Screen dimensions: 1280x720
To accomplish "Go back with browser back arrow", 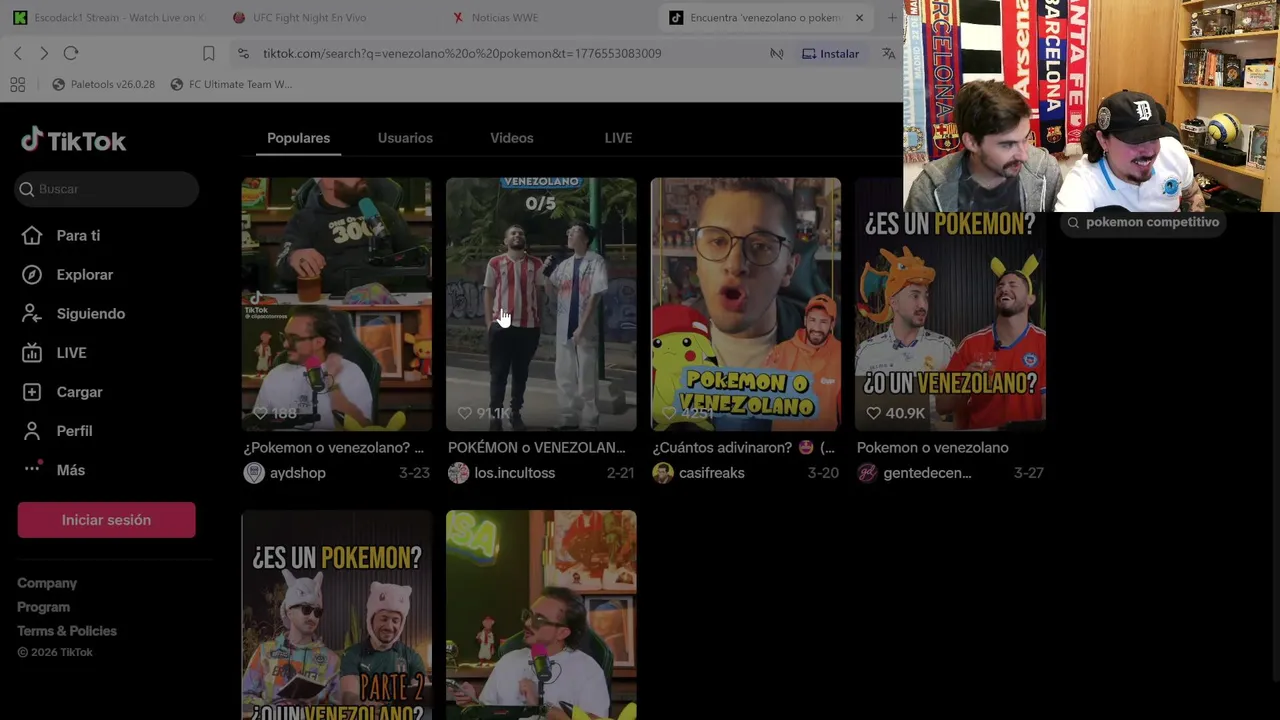I will tap(18, 53).
